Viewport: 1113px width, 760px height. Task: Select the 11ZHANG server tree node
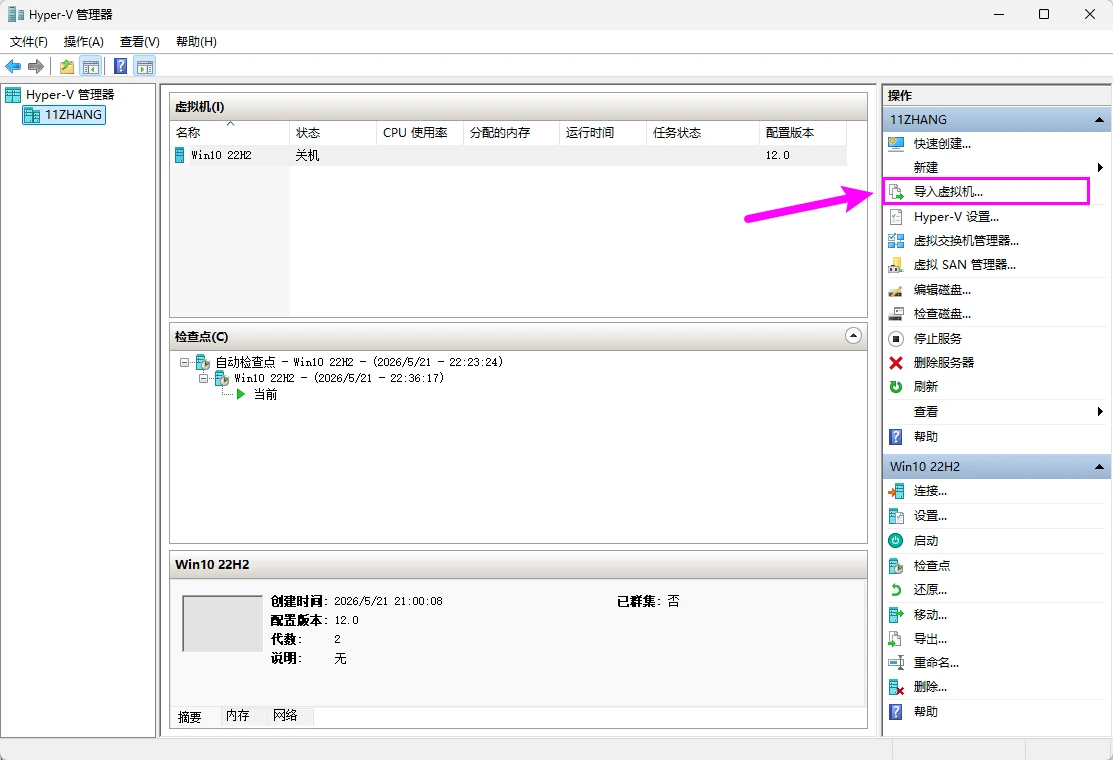point(64,115)
